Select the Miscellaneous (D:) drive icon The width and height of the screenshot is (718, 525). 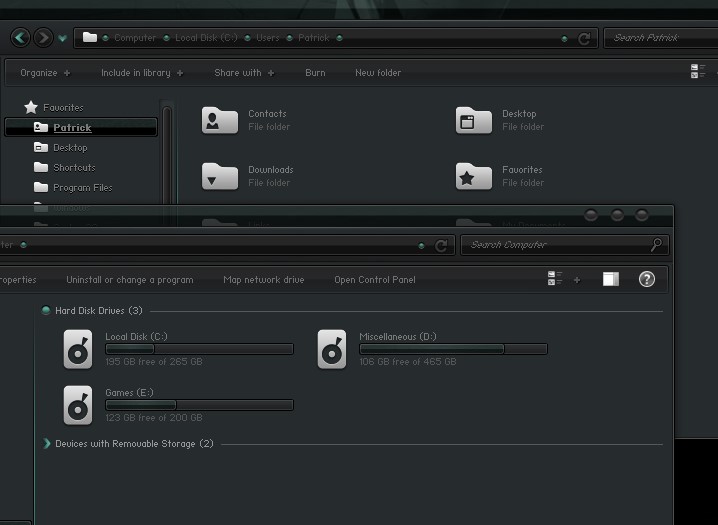[332, 349]
